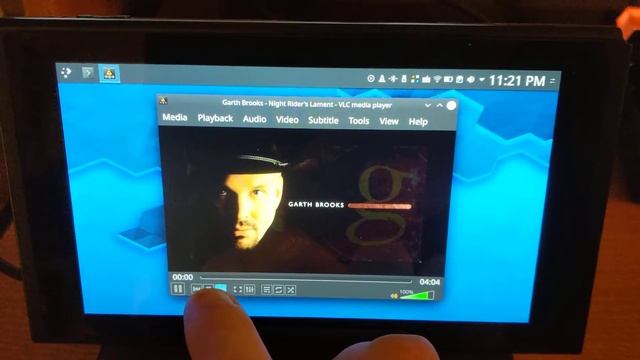
Task: Click elapsed time 00:00 label
Action: tap(182, 277)
